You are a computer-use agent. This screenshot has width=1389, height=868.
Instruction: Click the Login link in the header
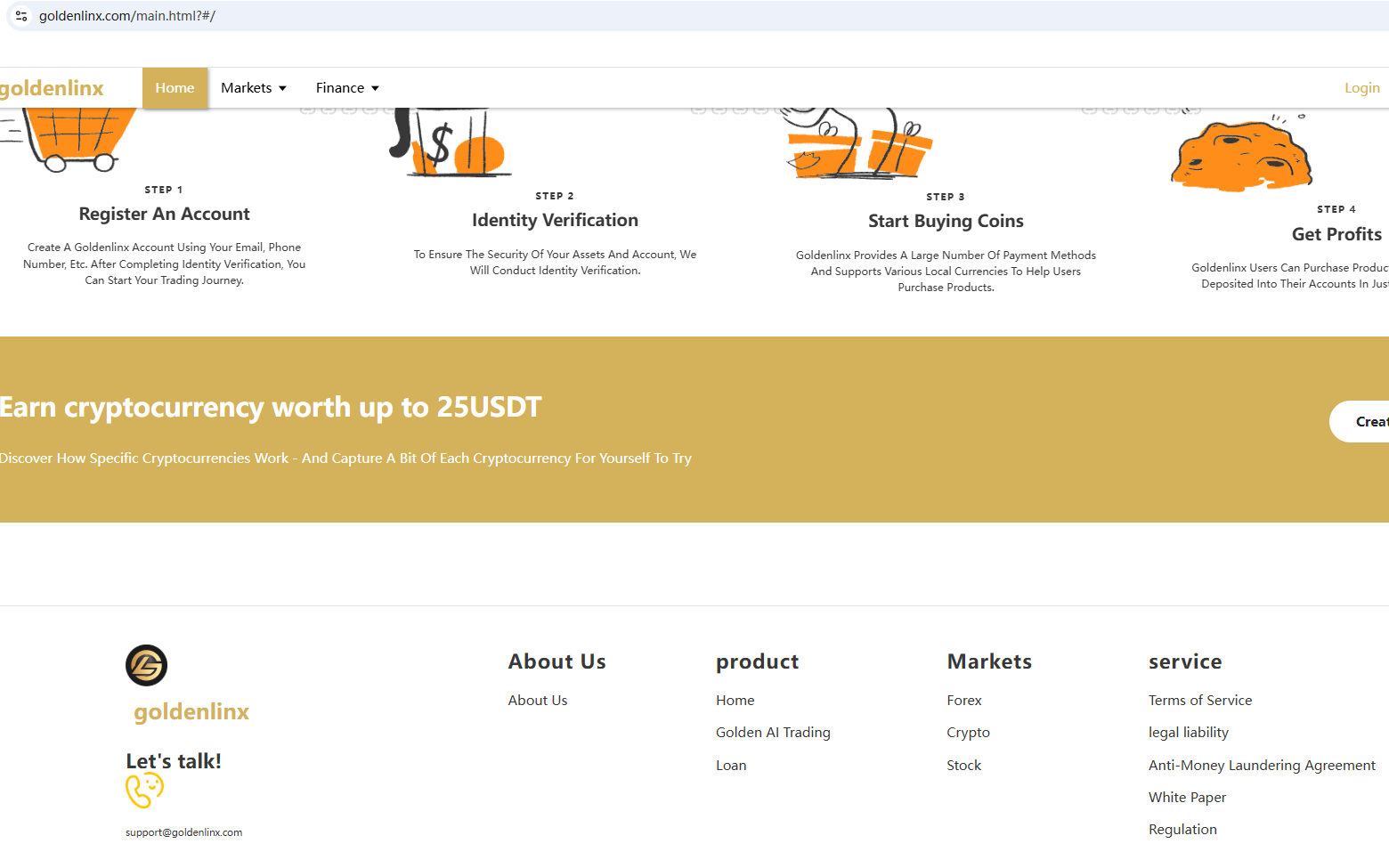tap(1362, 88)
